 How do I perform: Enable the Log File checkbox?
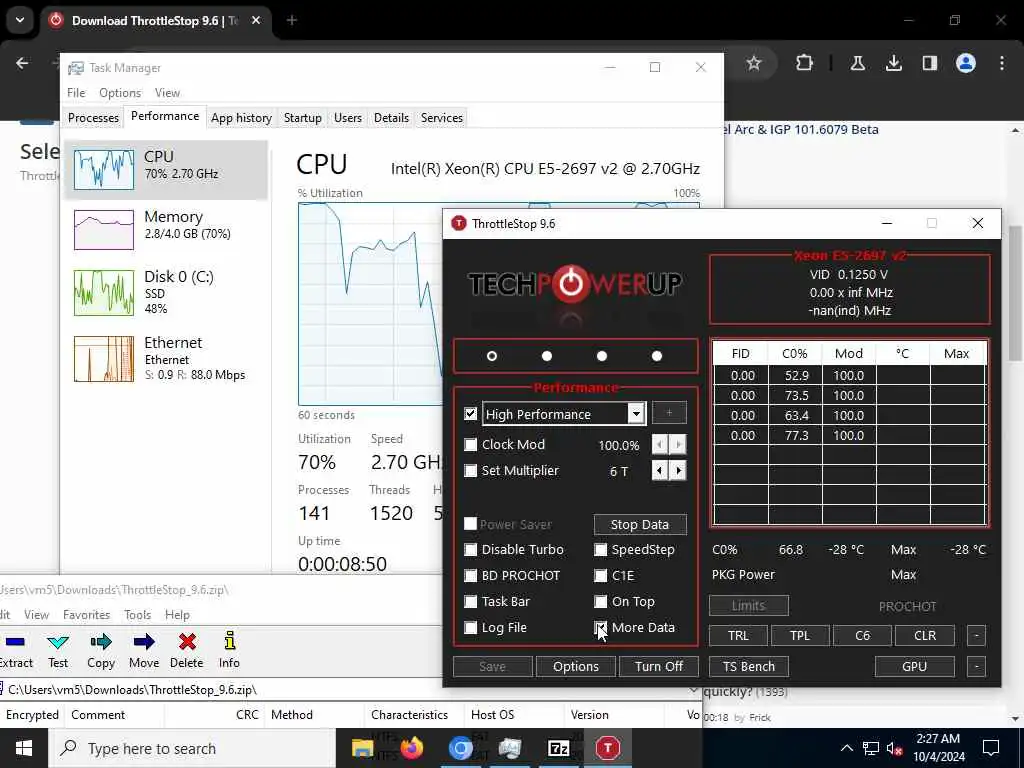[470, 628]
